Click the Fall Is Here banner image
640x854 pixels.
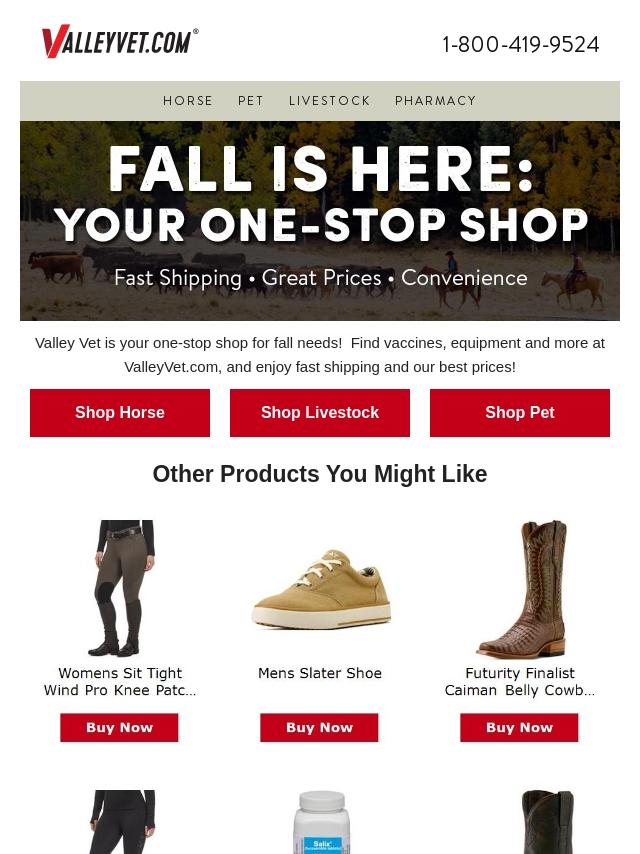click(x=320, y=221)
